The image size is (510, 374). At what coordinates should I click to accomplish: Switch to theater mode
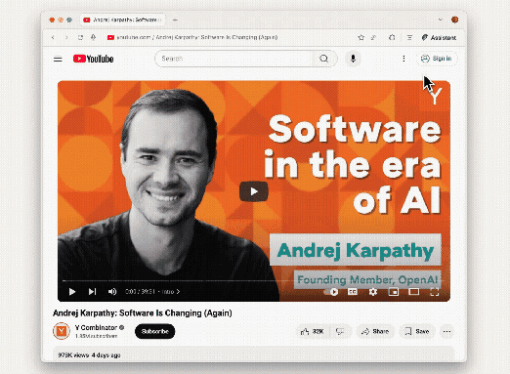click(414, 292)
